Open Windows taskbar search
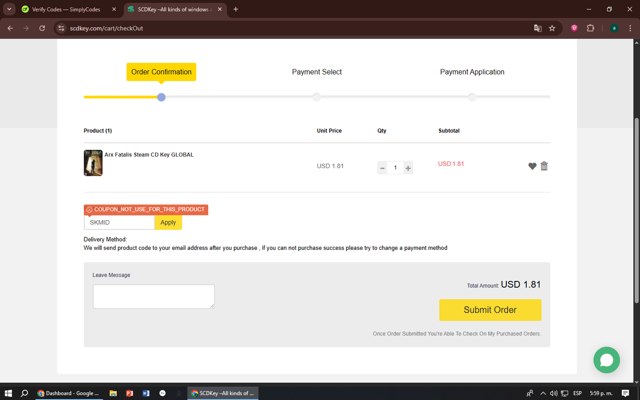This screenshot has width=640, height=400. click(24, 393)
